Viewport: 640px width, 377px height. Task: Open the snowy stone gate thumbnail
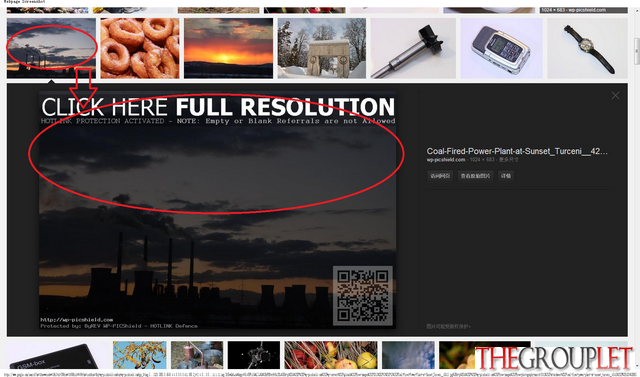tap(322, 48)
